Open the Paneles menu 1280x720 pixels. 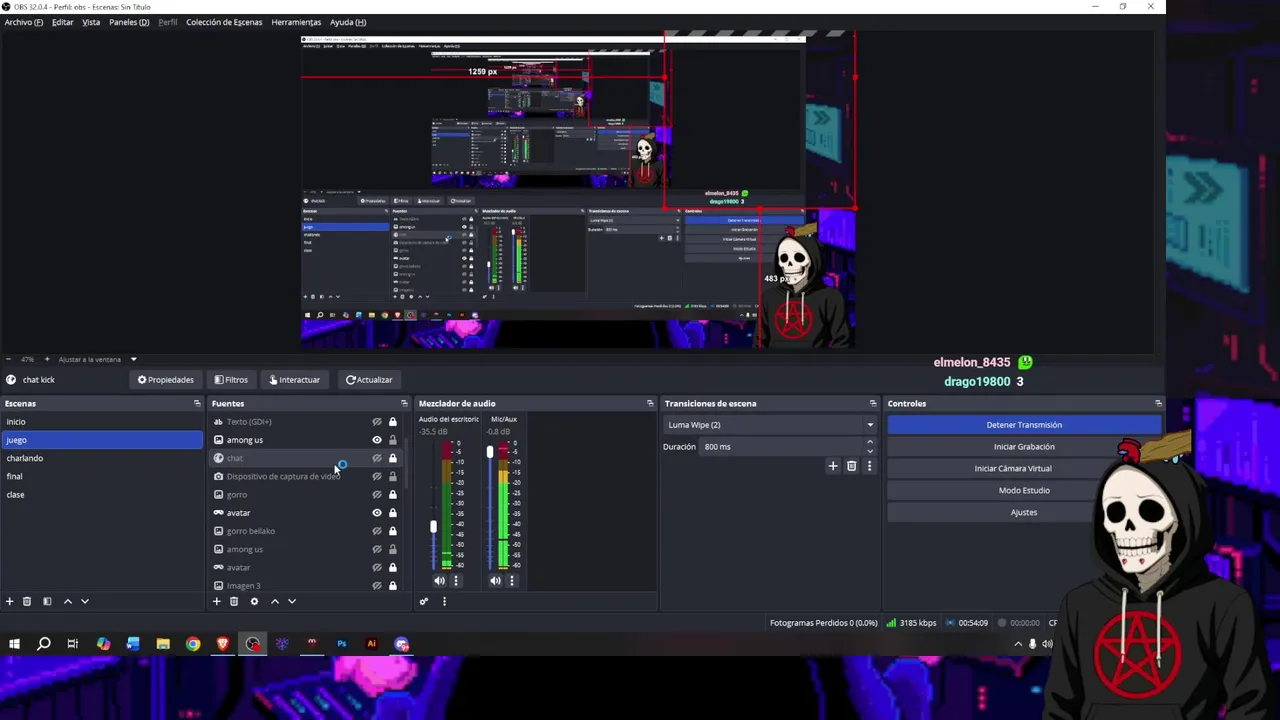[129, 22]
